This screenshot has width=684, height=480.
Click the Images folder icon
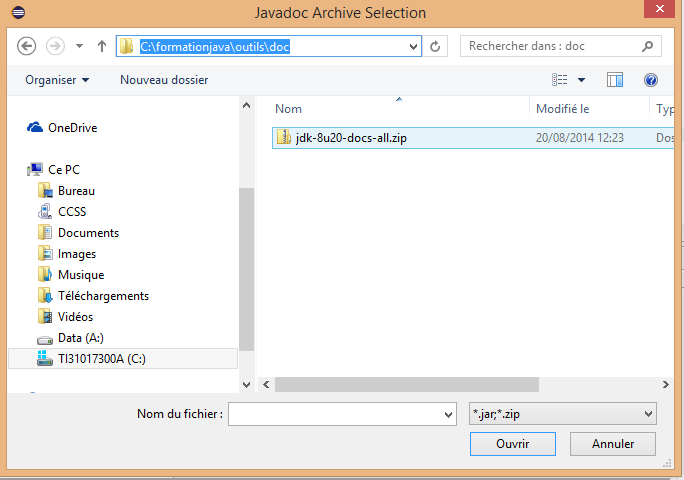click(45, 254)
